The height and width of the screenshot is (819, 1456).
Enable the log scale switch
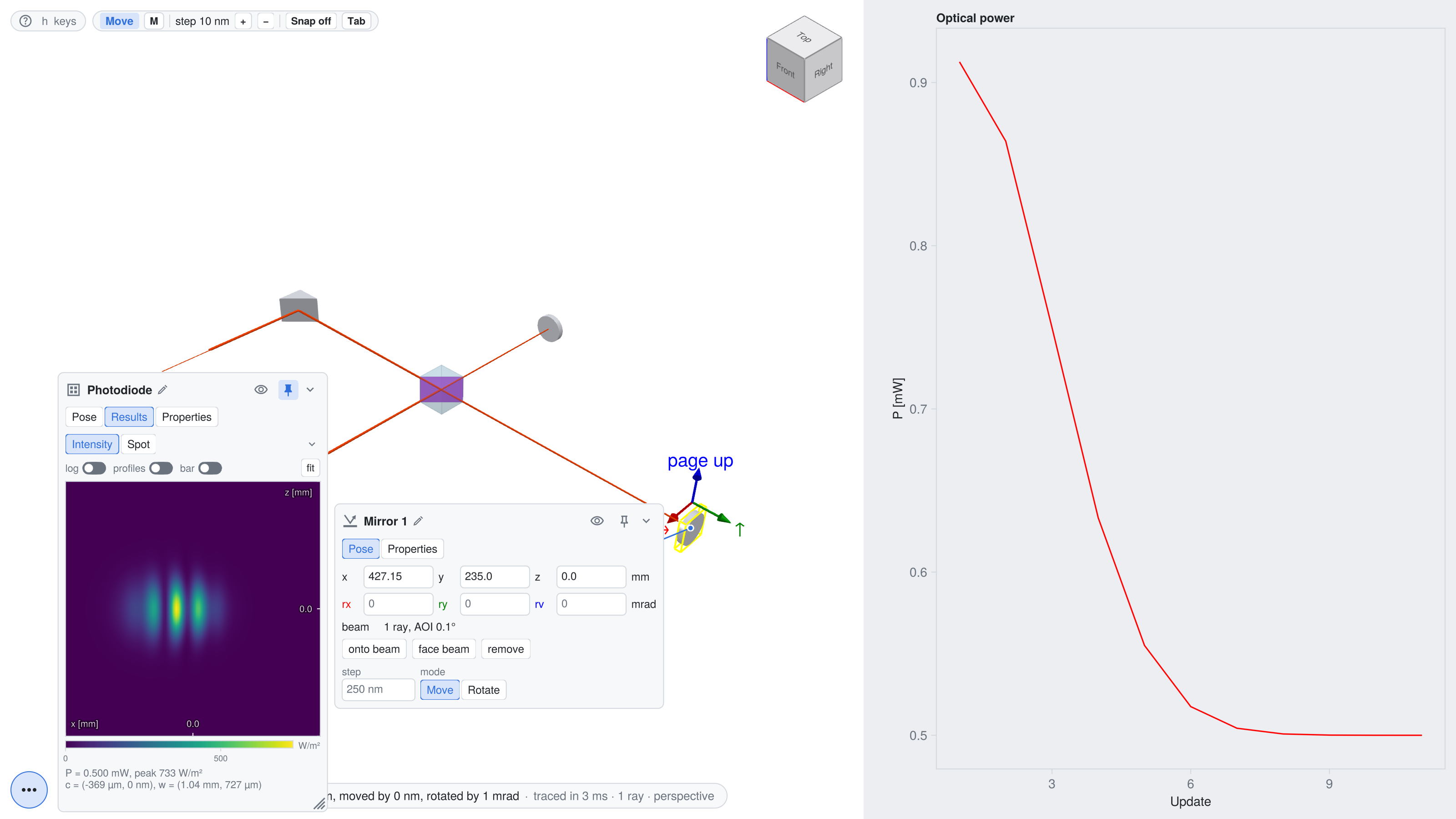[94, 468]
